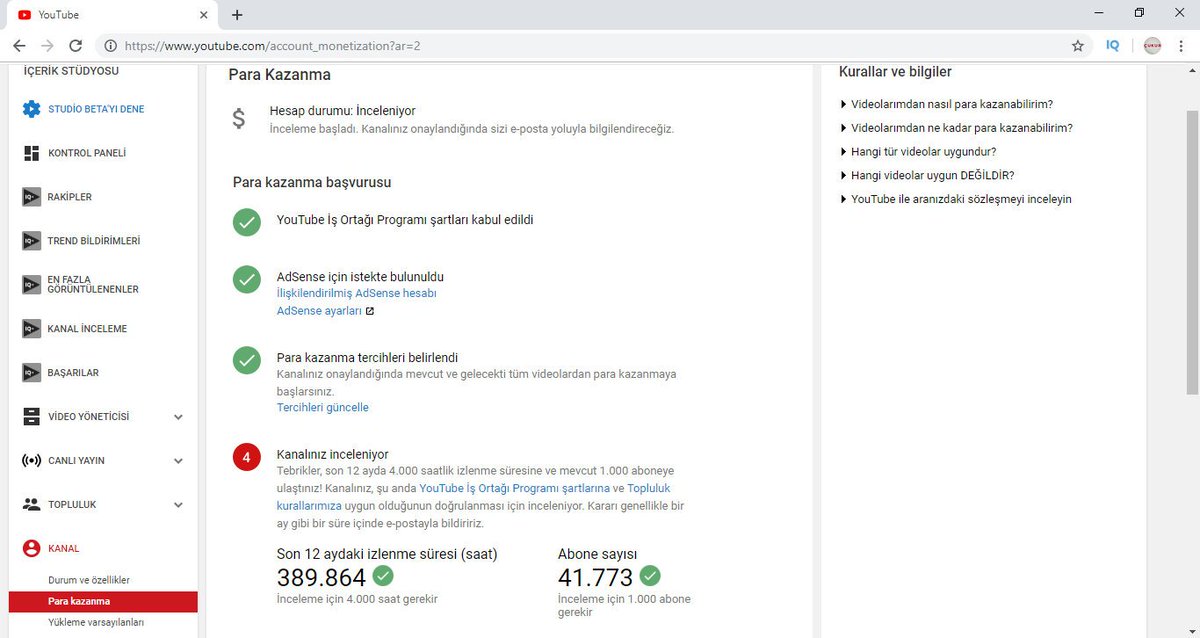Expand Videolarımdan ne kadar para kazanabilirim

click(956, 128)
